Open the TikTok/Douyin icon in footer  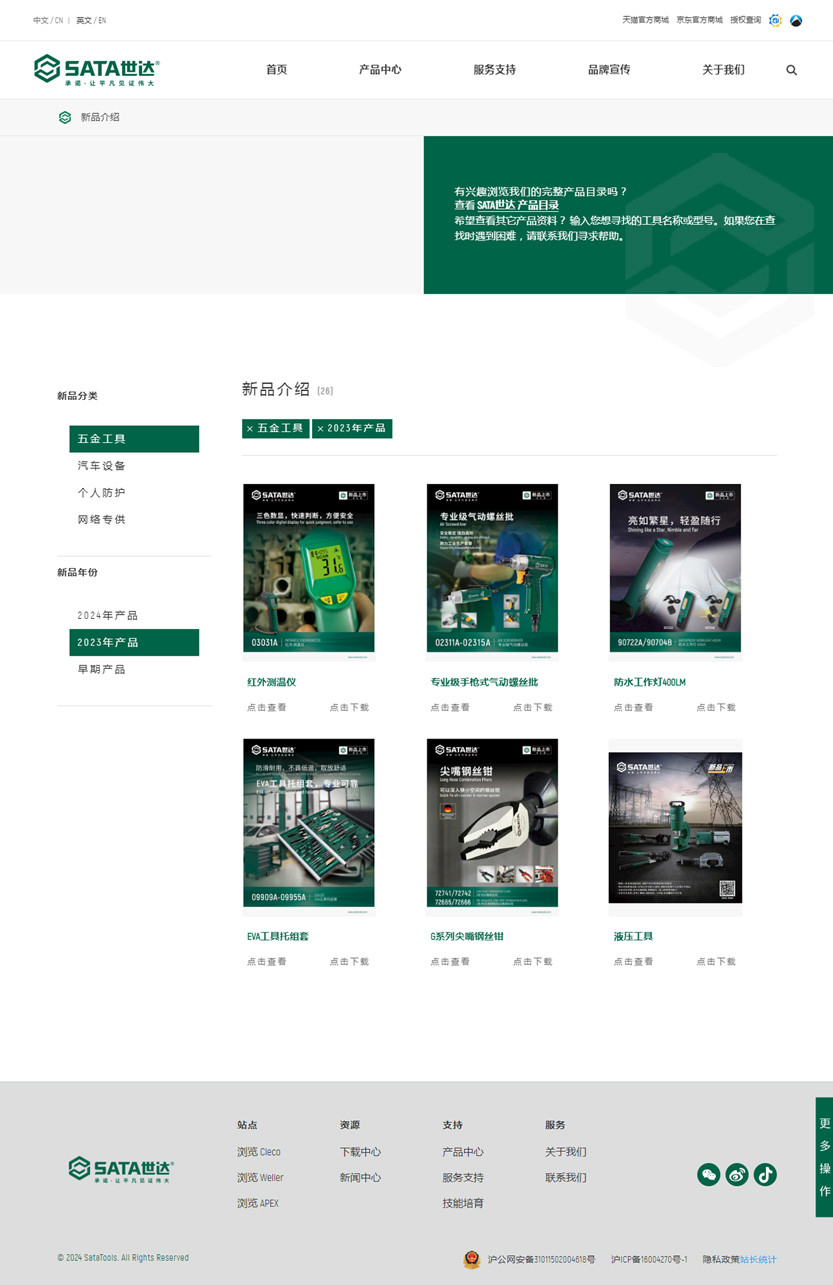pyautogui.click(x=765, y=1175)
